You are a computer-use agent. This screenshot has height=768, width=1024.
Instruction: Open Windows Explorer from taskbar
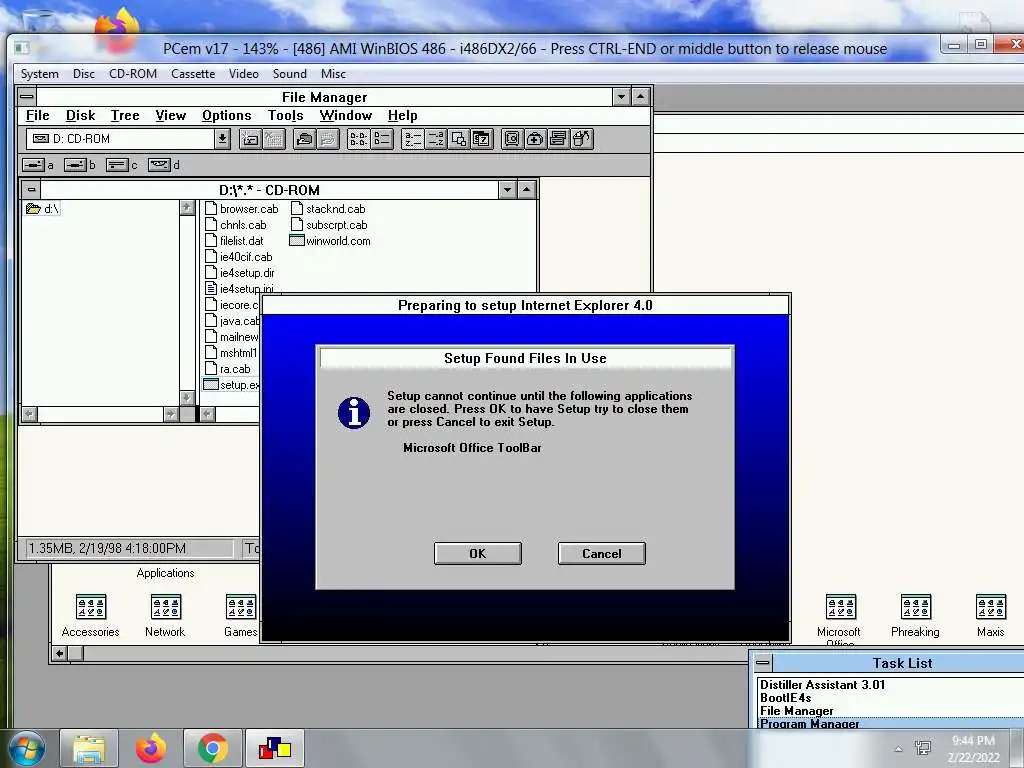(x=89, y=748)
